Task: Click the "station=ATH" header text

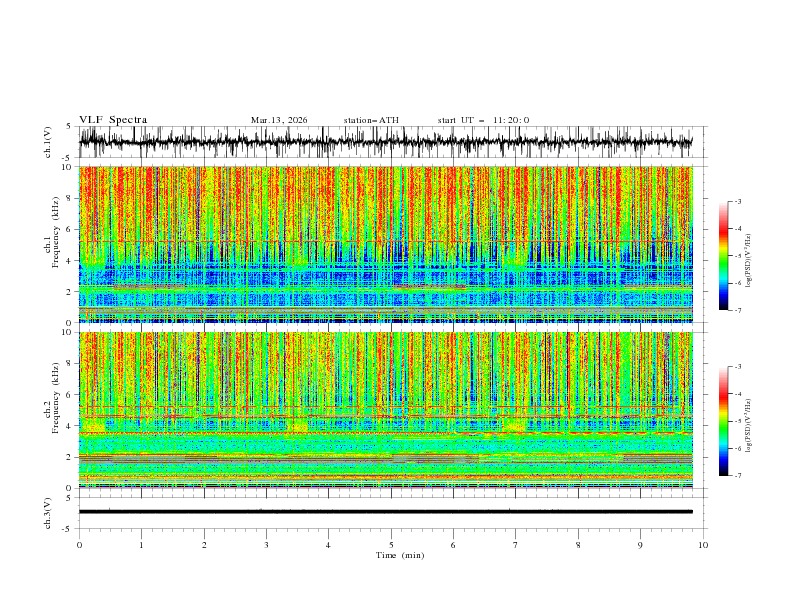Action: (x=371, y=120)
